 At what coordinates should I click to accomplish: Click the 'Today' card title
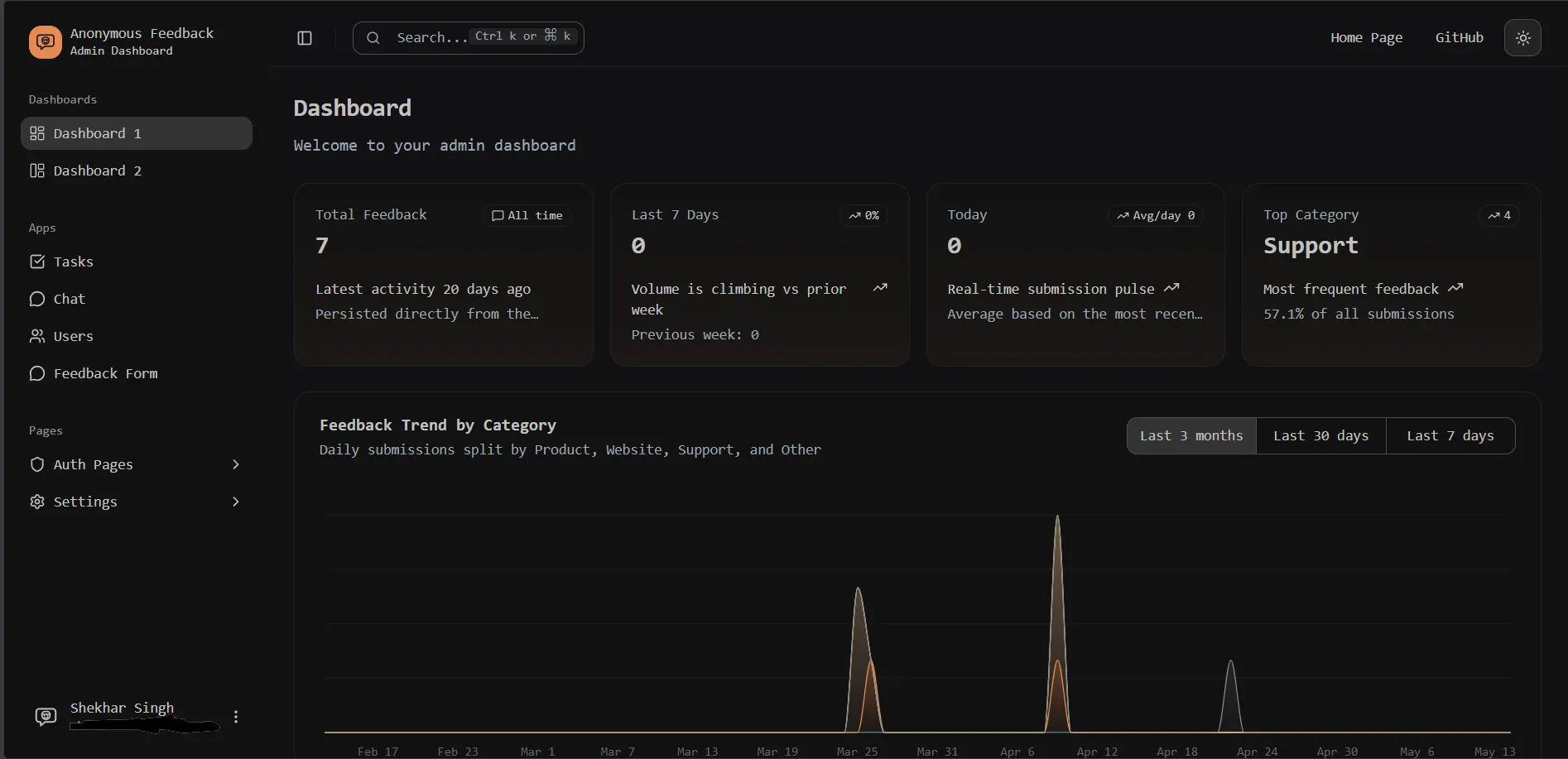pos(967,214)
